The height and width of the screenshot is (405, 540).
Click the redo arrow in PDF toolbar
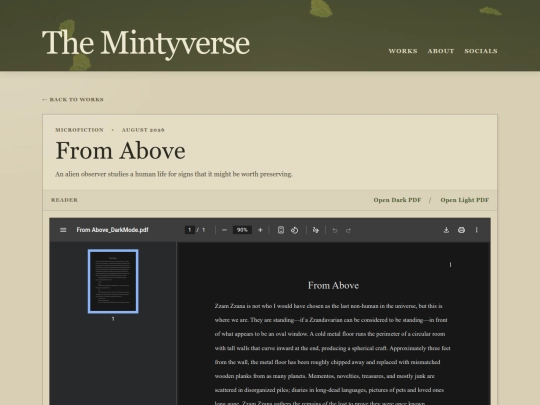coord(348,230)
